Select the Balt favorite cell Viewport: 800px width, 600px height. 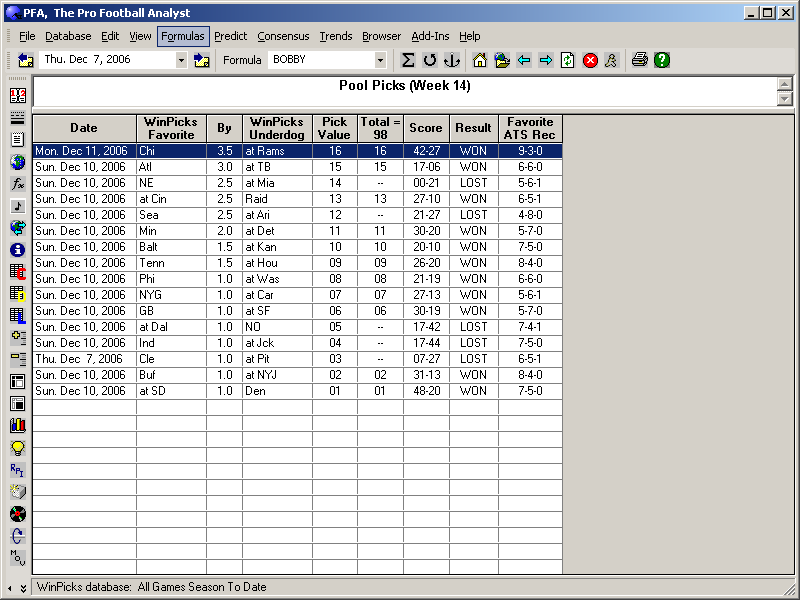(171, 247)
